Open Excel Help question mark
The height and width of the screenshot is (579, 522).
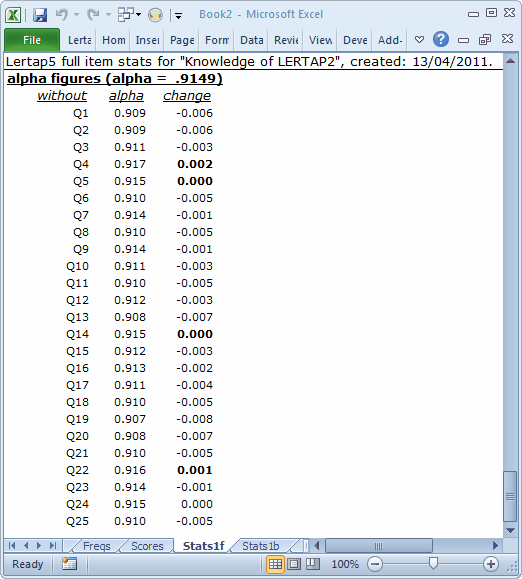[x=441, y=39]
